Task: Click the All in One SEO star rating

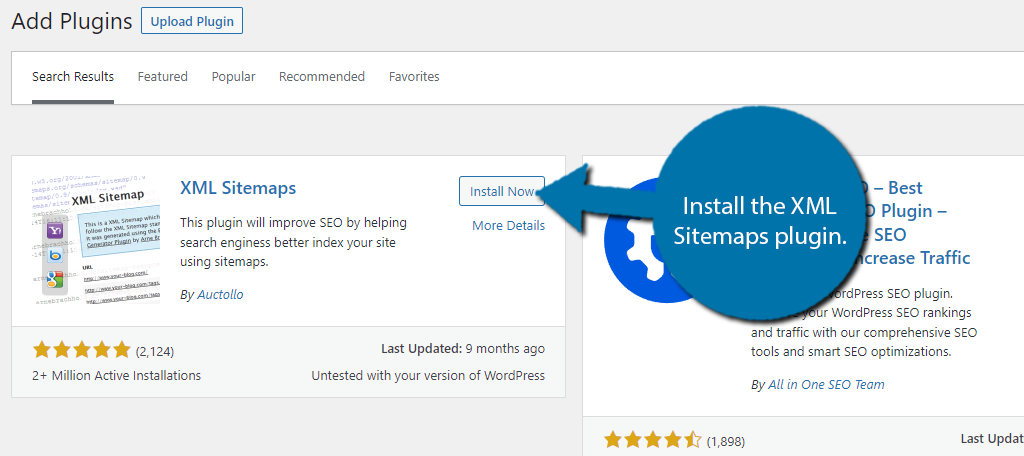Action: (653, 440)
